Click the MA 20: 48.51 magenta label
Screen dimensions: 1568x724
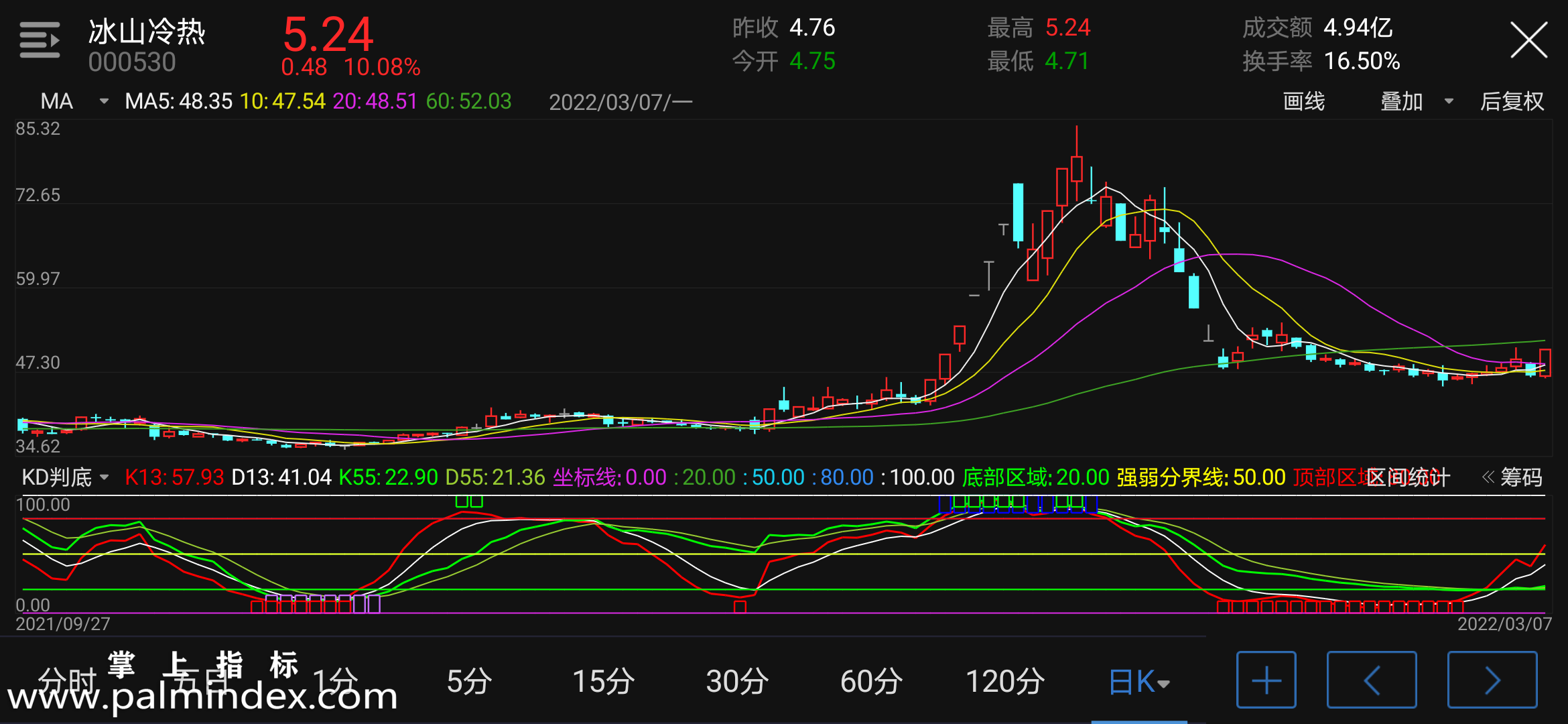[375, 101]
